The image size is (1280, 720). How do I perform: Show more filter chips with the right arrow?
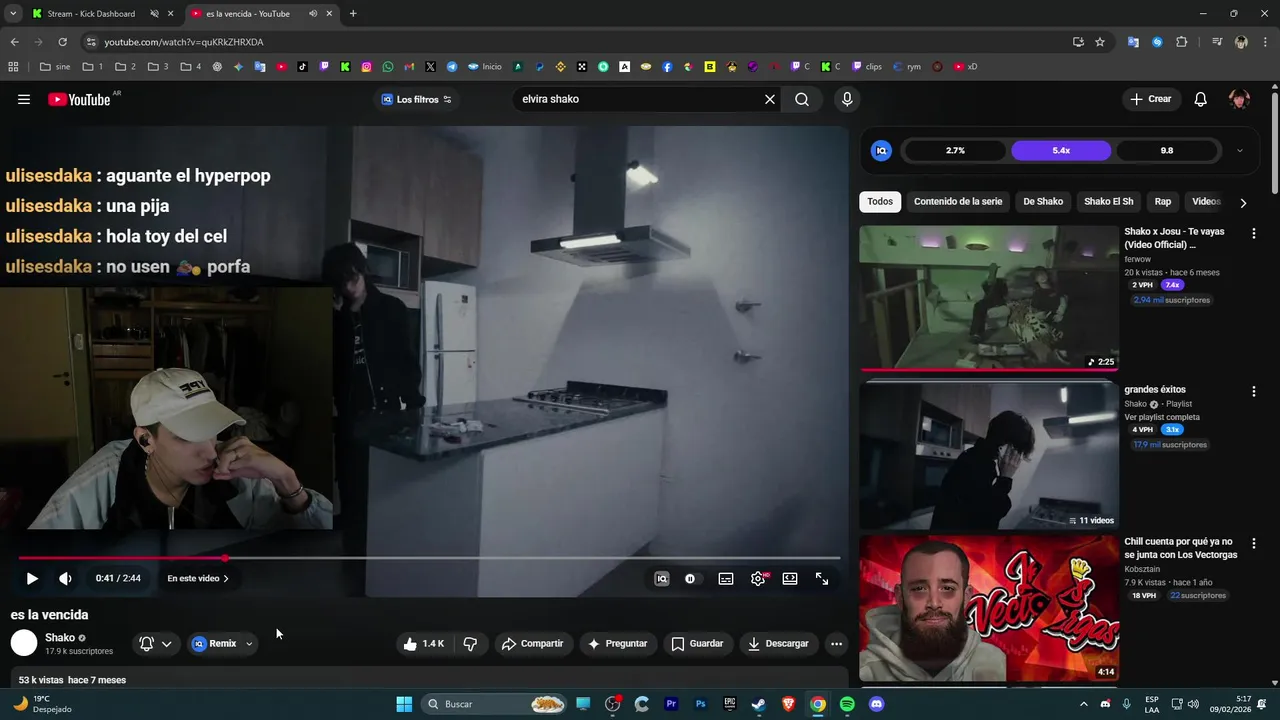pyautogui.click(x=1243, y=202)
